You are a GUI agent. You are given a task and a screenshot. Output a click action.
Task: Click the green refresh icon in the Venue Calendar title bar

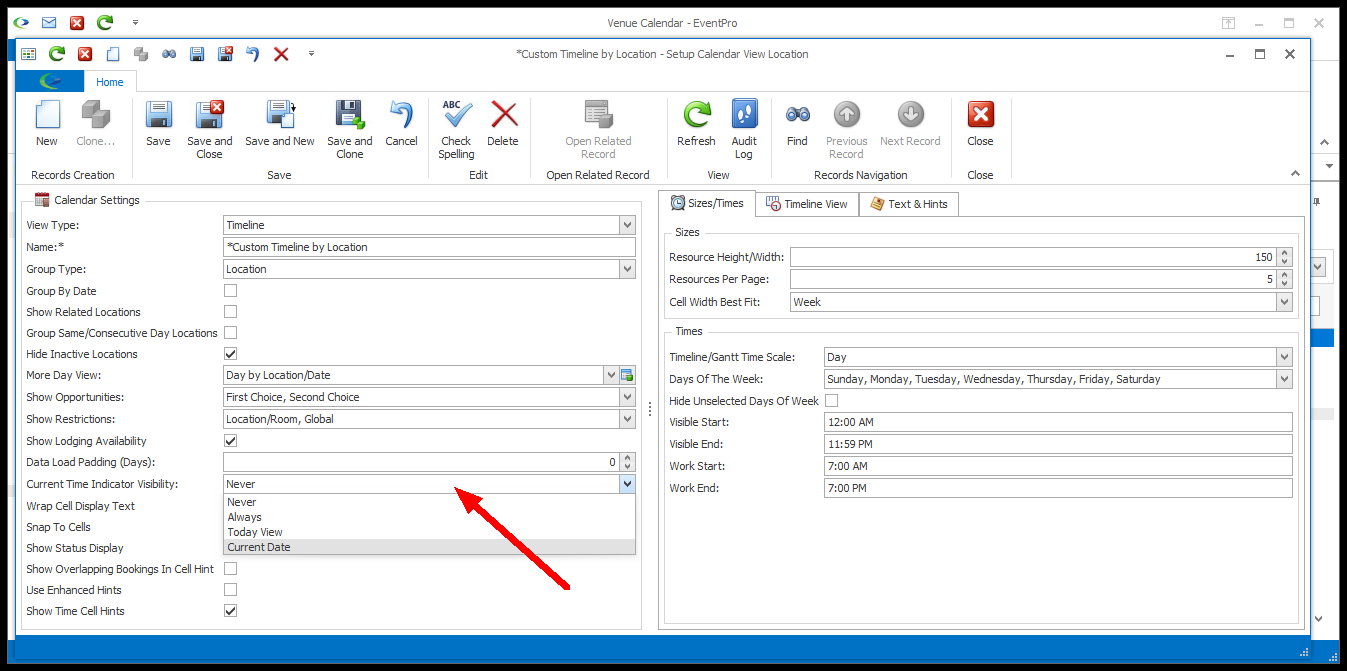click(x=105, y=23)
